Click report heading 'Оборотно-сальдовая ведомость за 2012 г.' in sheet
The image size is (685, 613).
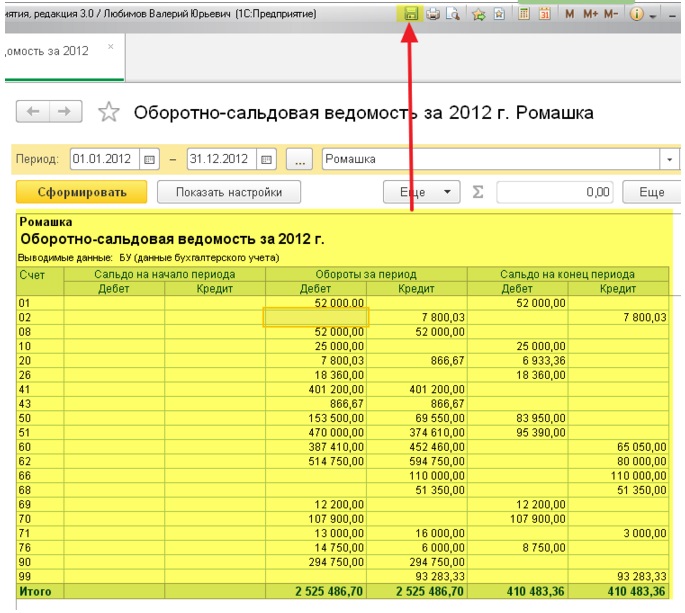[x=172, y=239]
